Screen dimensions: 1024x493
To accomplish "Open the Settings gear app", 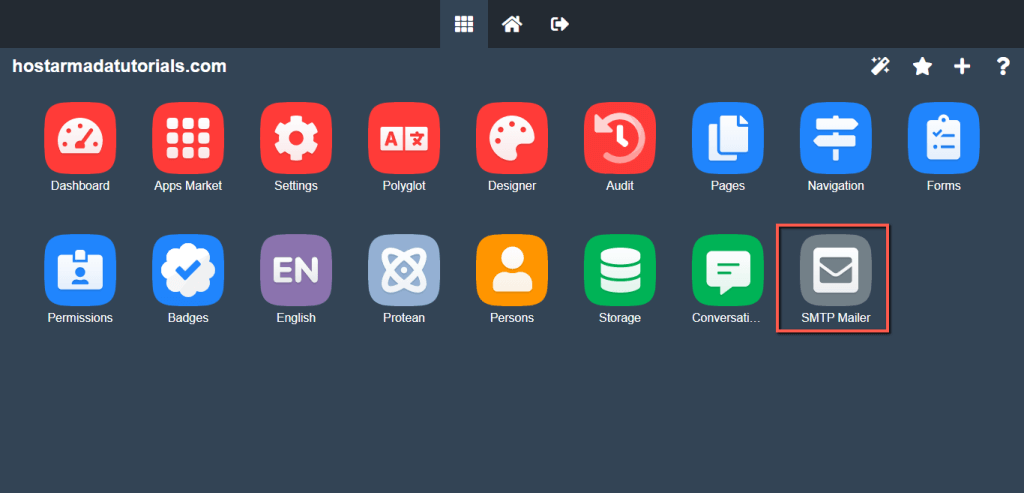I will click(x=296, y=138).
